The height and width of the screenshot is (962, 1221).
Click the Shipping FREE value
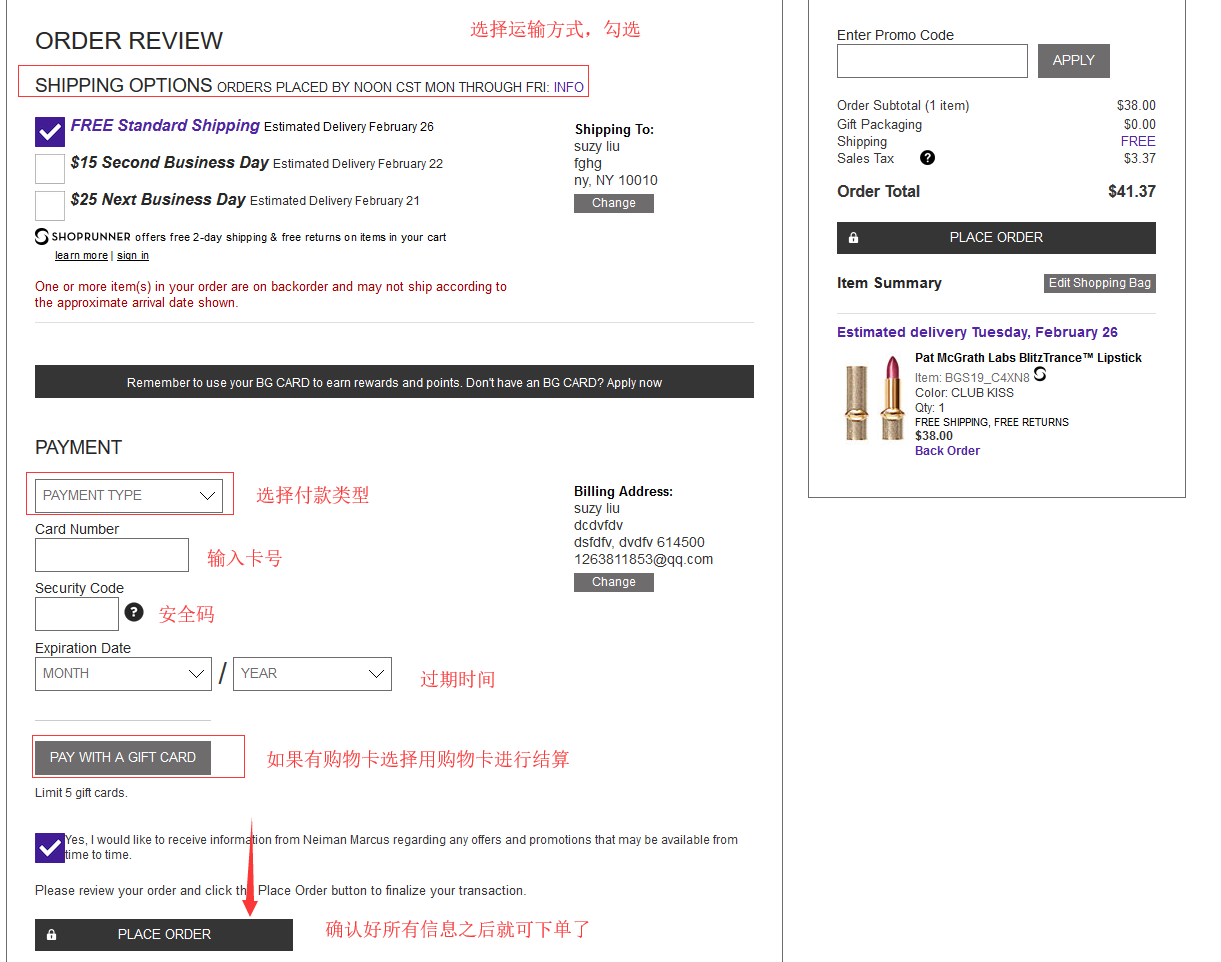click(x=1138, y=141)
